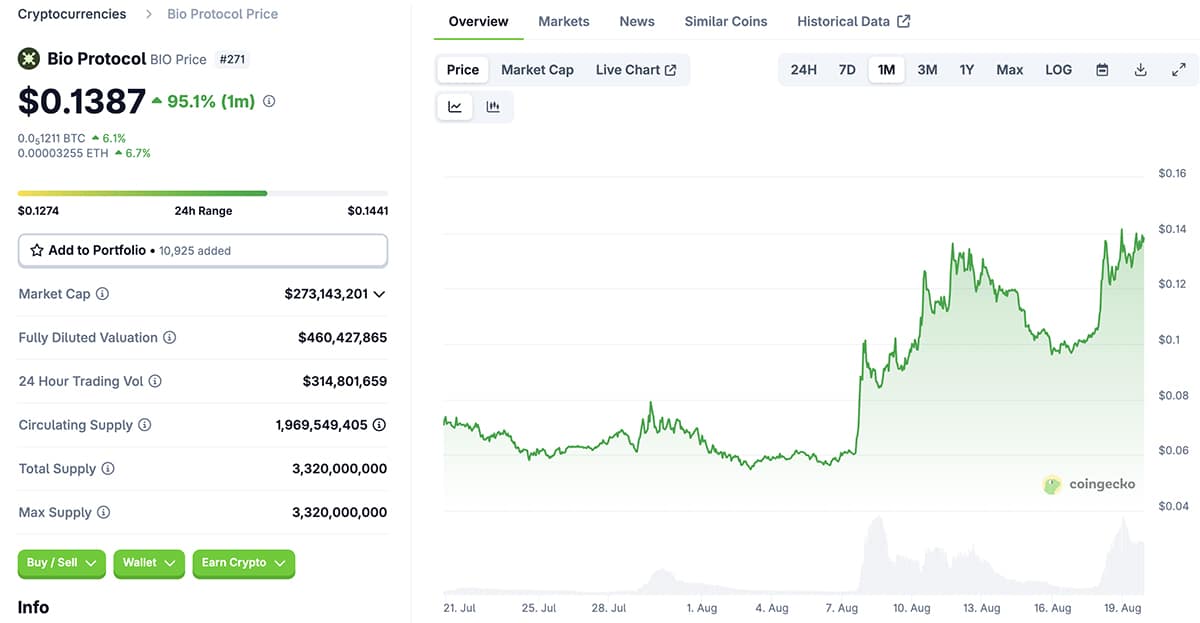Click the $314,801,659 trading volume value
Viewport: 1200px width, 623px height.
tap(344, 381)
